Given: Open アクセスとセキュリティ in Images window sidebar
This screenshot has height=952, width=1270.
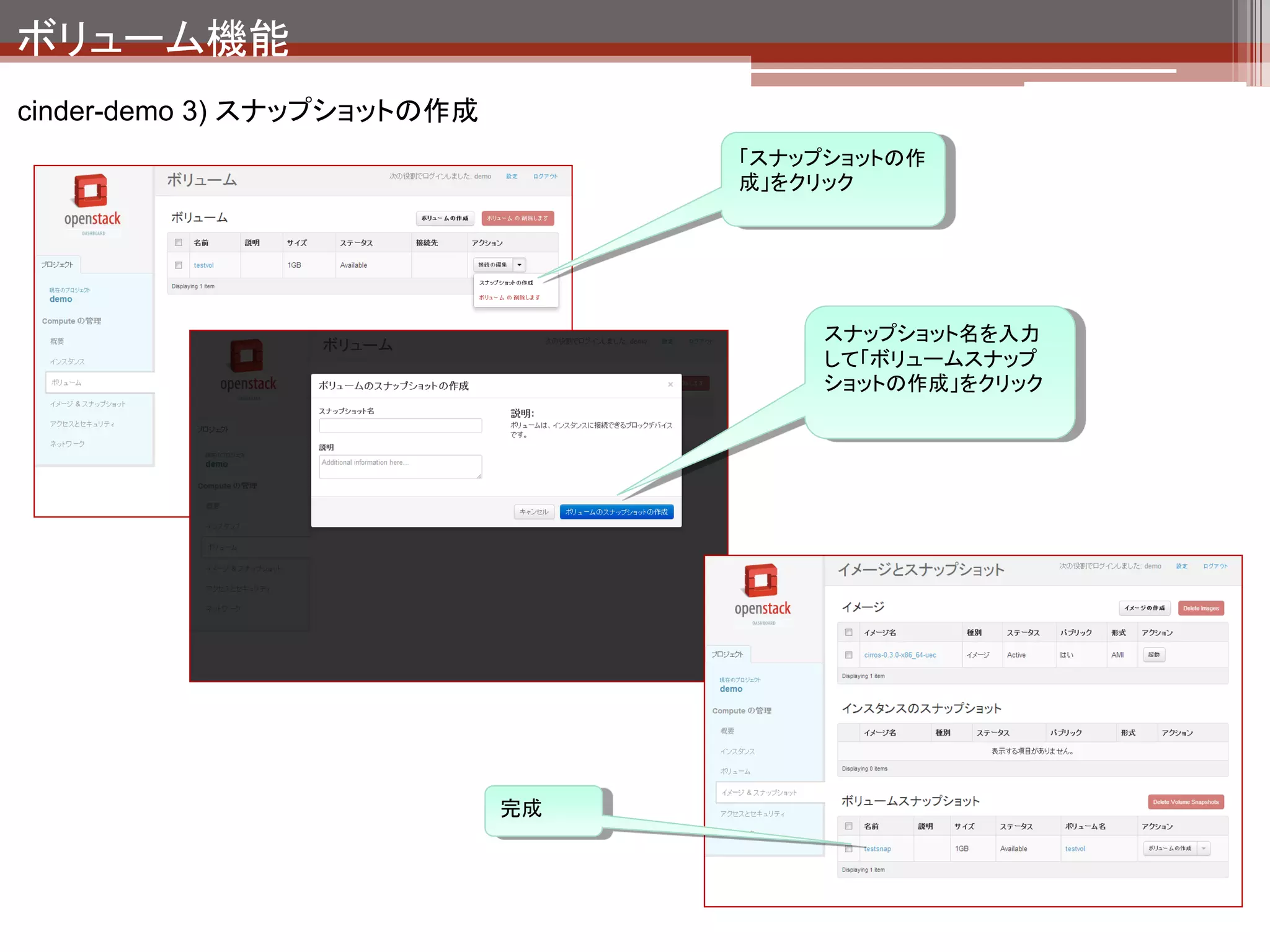Looking at the screenshot, I should pyautogui.click(x=752, y=814).
